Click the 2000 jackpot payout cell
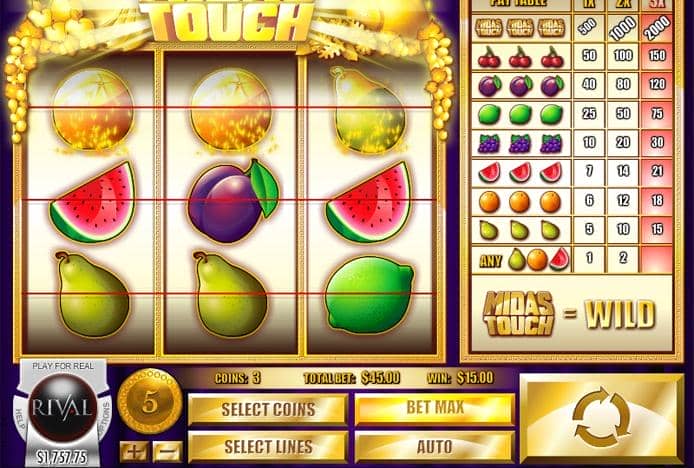 coord(657,29)
